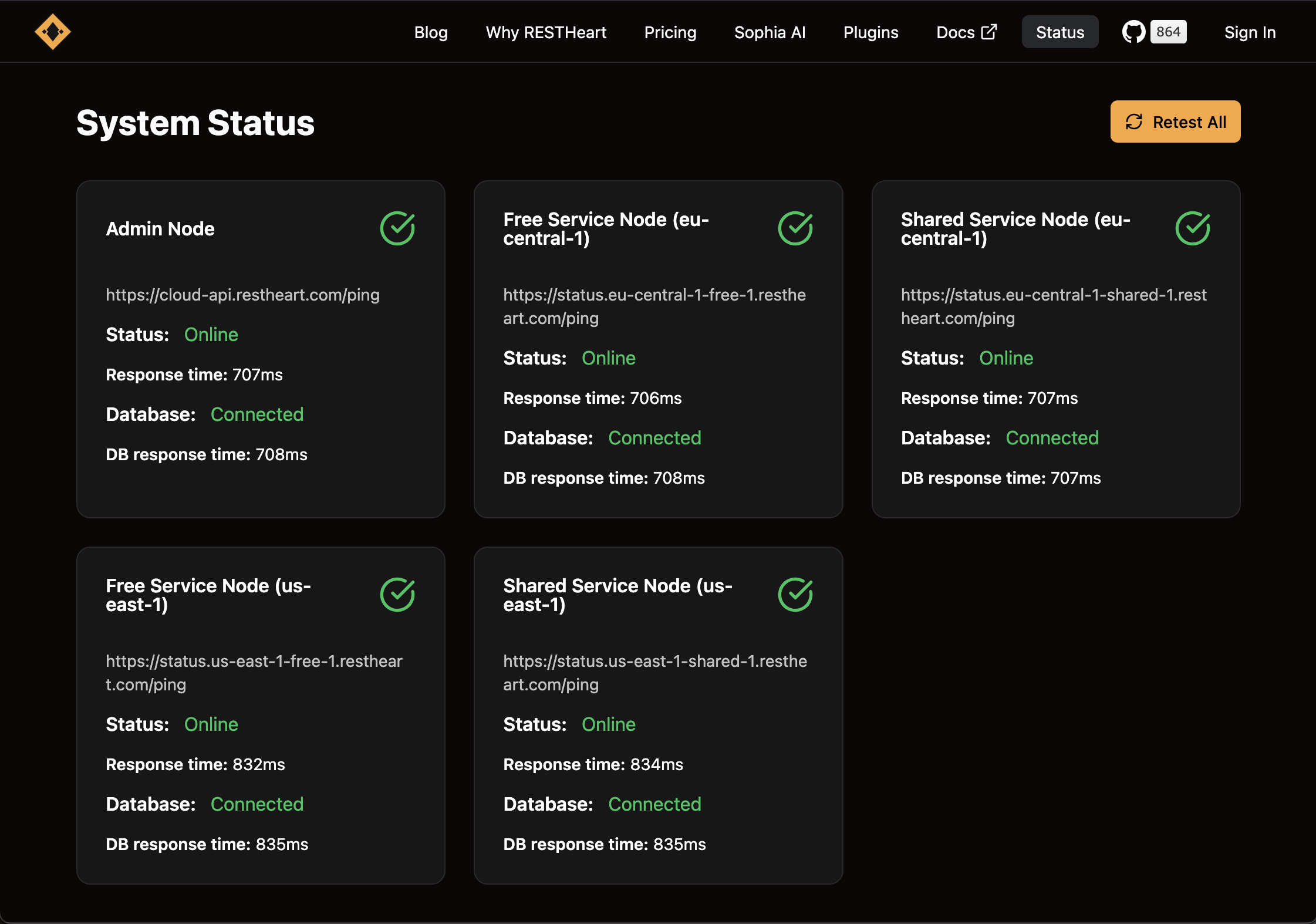1316x924 pixels.
Task: Click the Retest All button
Action: (x=1175, y=122)
